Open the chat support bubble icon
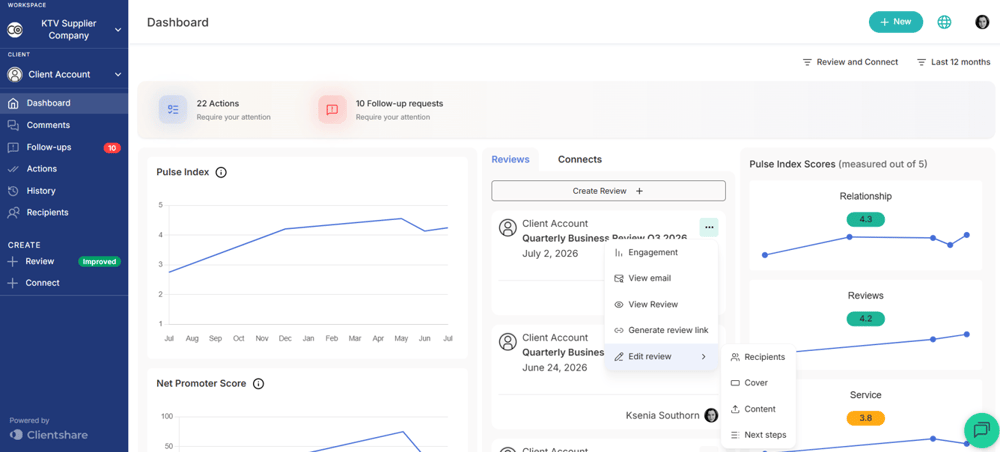The image size is (1000, 452). (981, 430)
